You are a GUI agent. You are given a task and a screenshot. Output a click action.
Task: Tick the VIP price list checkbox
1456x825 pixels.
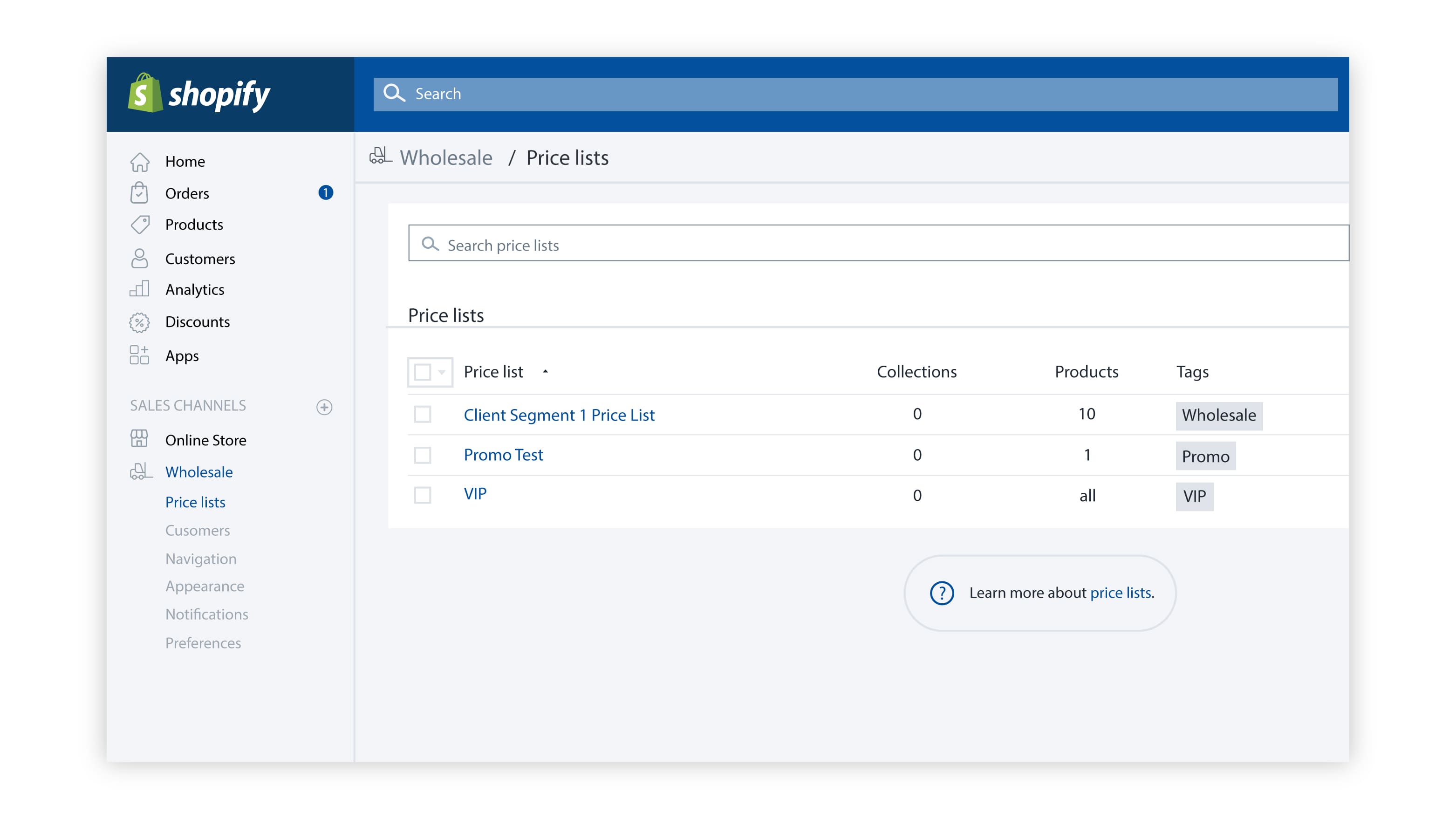pos(422,495)
